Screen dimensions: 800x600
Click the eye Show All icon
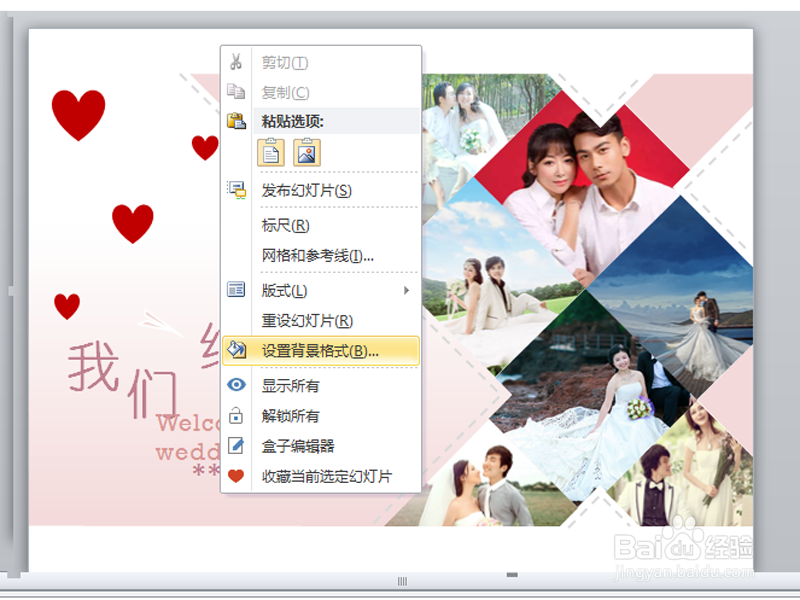[236, 385]
